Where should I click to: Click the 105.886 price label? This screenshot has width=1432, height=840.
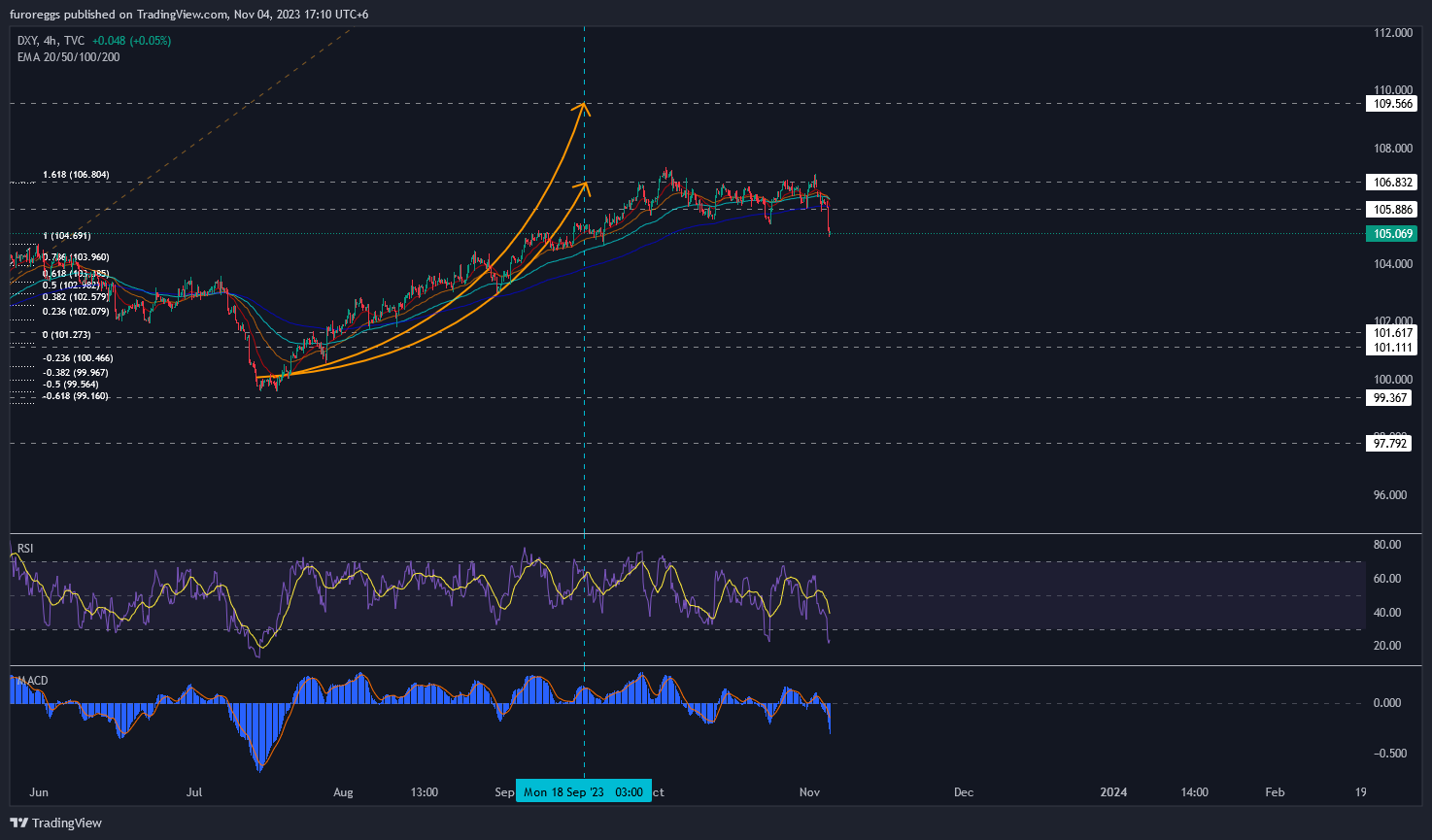coord(1393,209)
